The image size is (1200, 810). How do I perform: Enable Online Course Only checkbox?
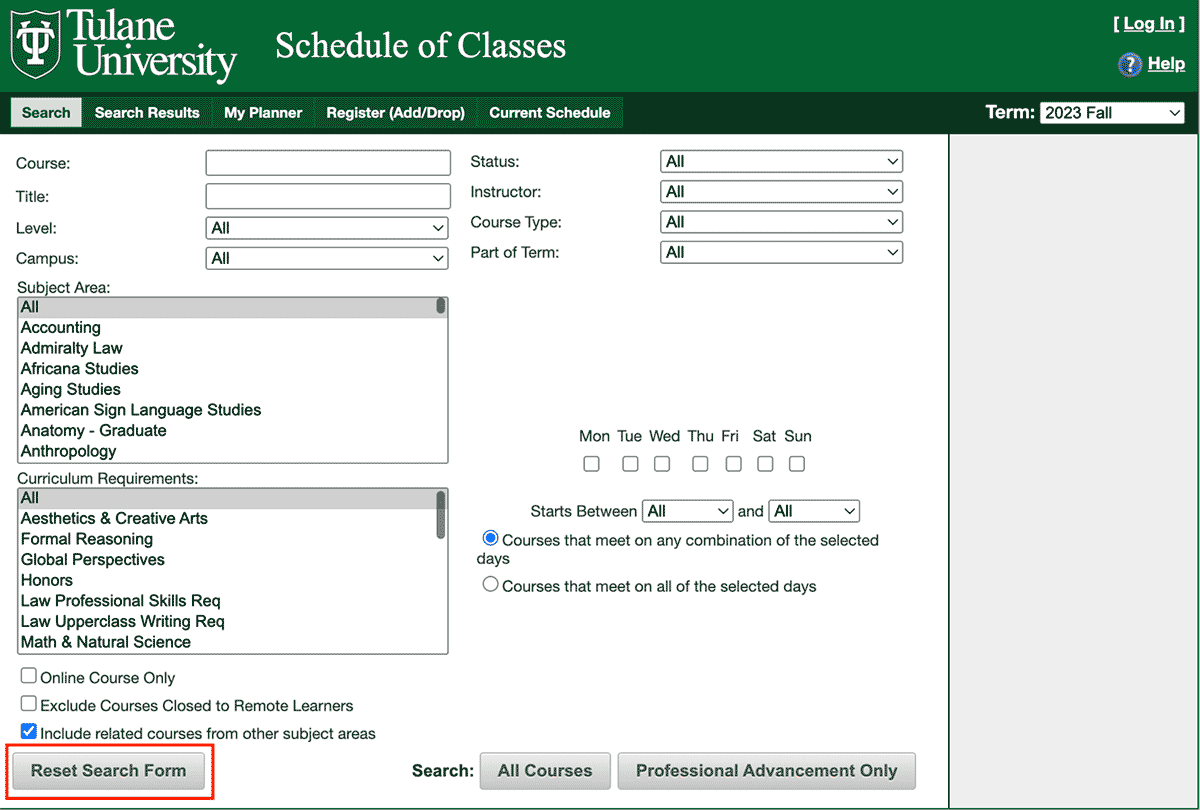[29, 677]
